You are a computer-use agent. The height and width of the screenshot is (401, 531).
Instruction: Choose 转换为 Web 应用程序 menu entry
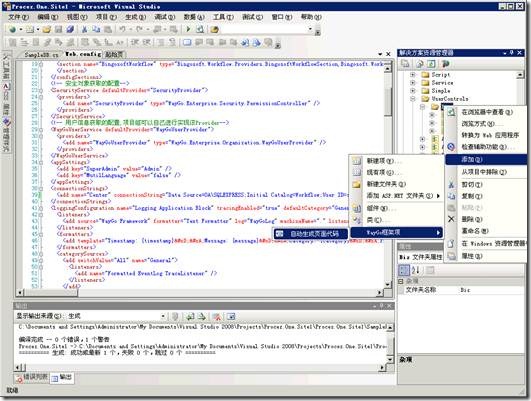pyautogui.click(x=486, y=135)
